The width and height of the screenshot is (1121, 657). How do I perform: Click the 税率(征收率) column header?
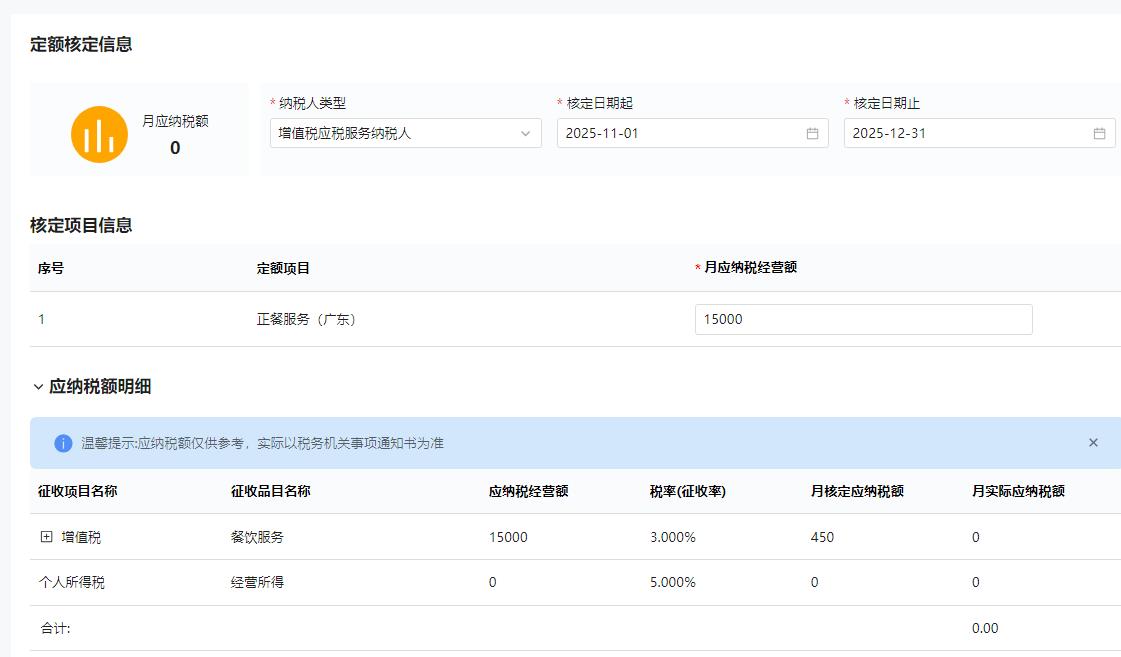pyautogui.click(x=687, y=492)
